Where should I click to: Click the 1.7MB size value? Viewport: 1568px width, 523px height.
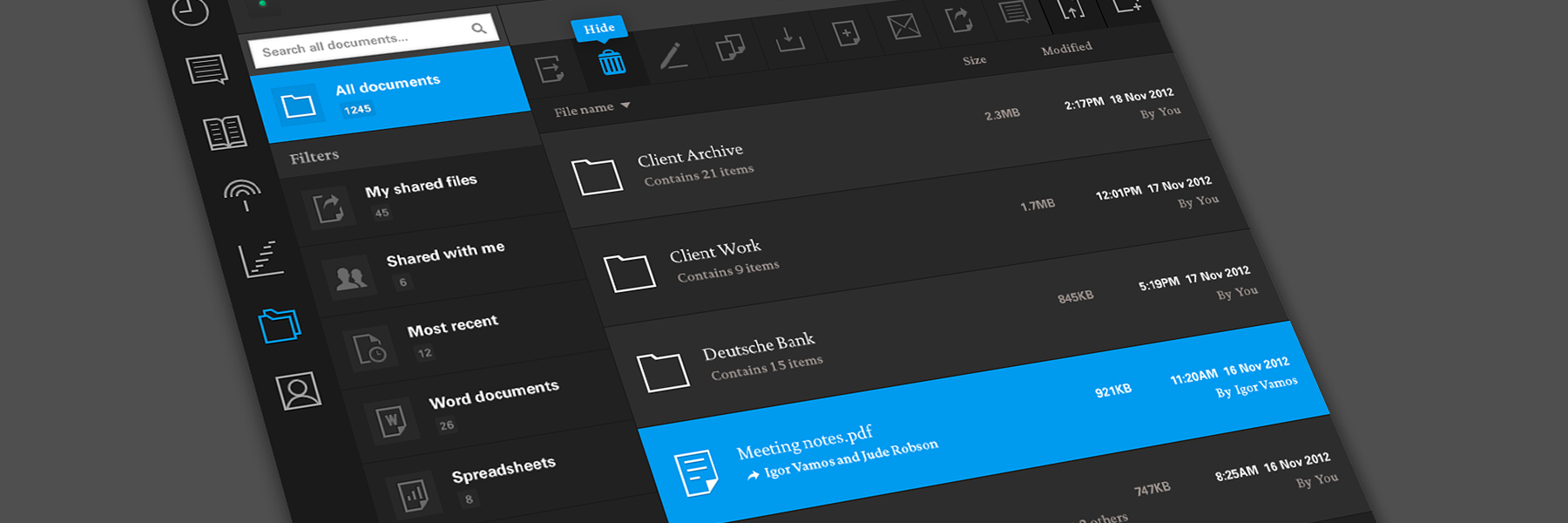point(1037,205)
